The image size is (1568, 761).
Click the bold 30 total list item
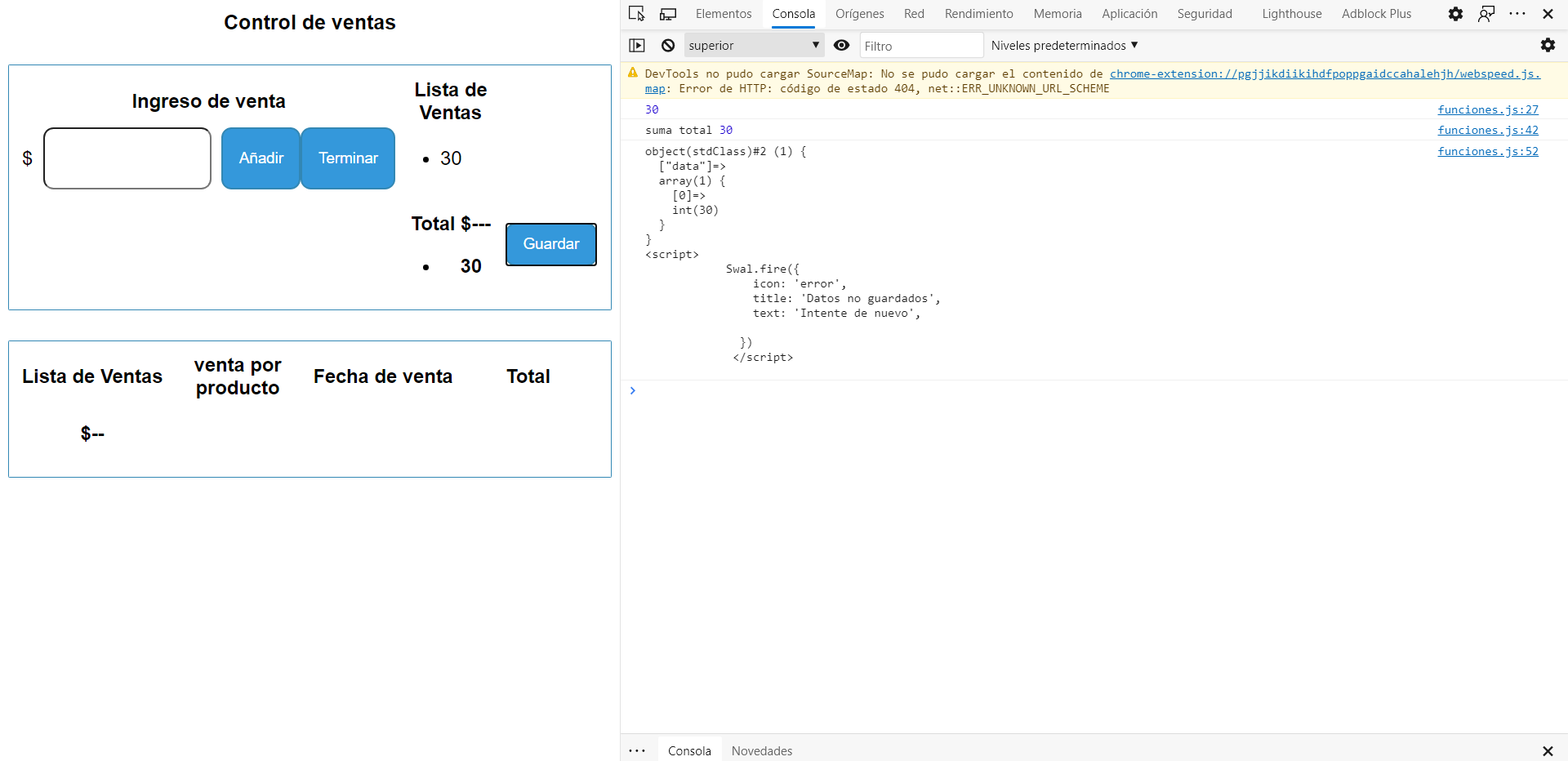[x=471, y=266]
